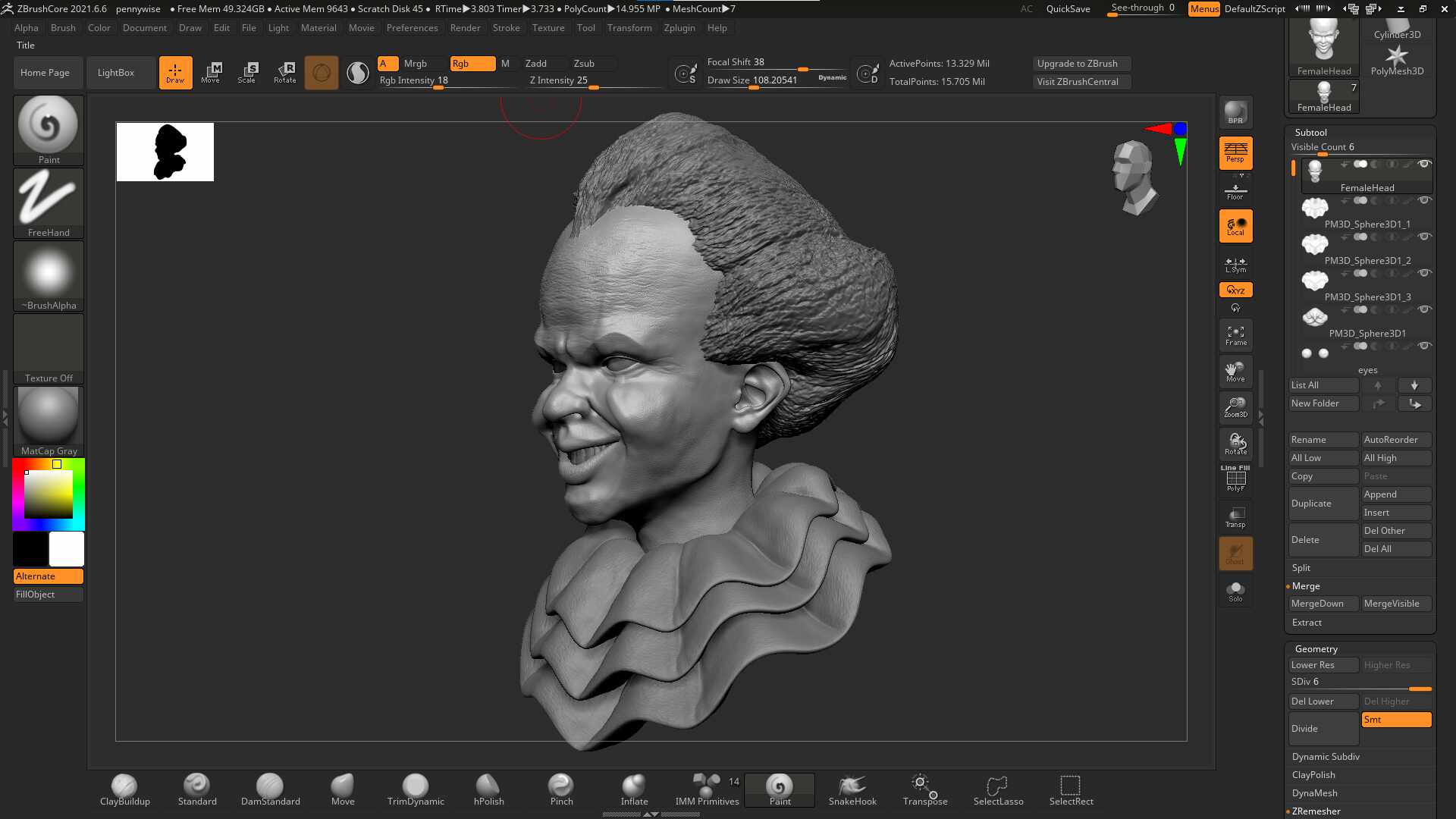
Task: Activate the SelectLasso tool
Action: pyautogui.click(x=998, y=789)
